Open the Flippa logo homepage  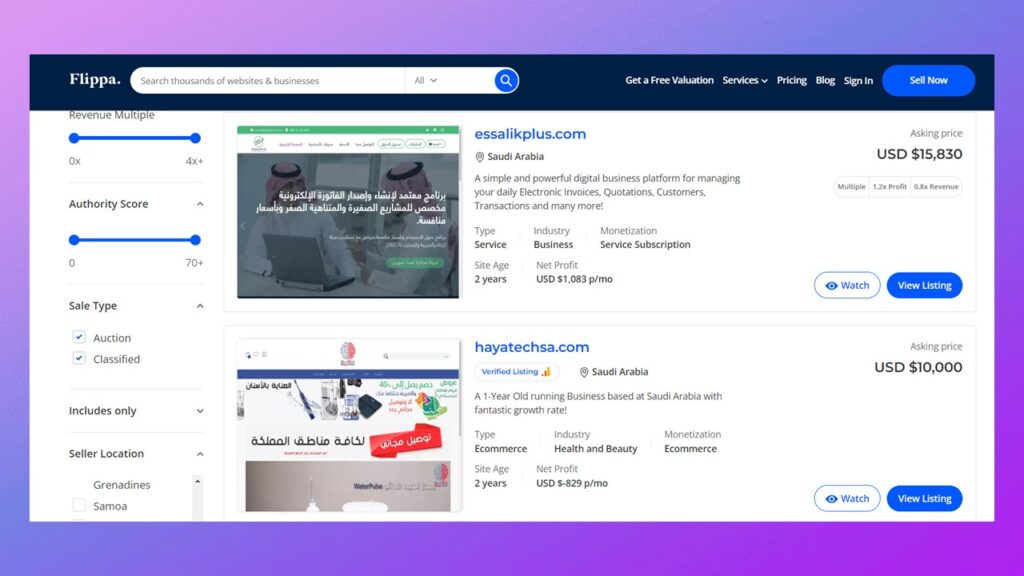point(95,80)
